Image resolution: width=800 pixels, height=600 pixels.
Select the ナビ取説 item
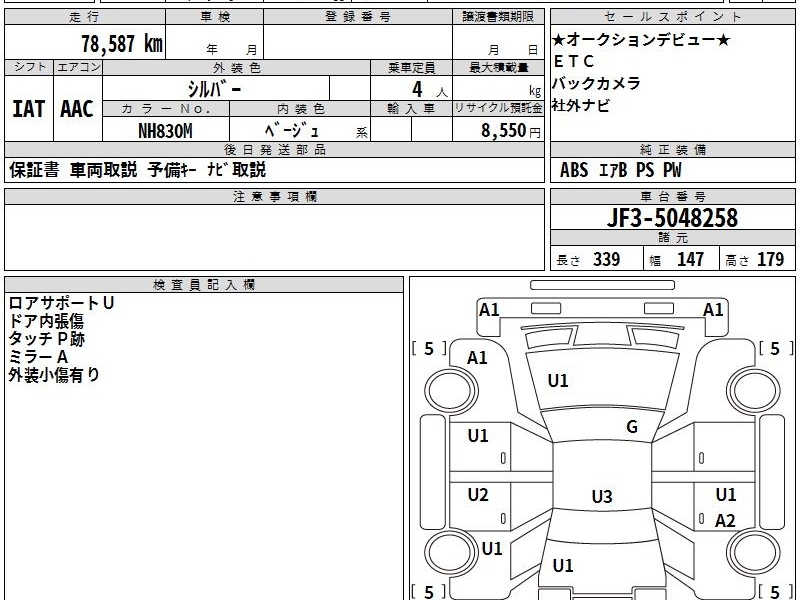[237, 170]
